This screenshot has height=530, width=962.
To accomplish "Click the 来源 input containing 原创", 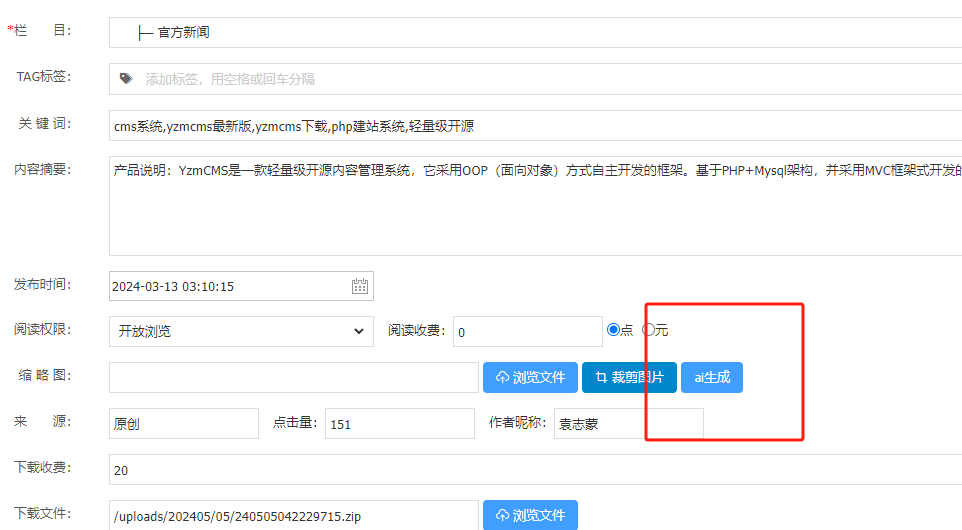I will pyautogui.click(x=183, y=423).
